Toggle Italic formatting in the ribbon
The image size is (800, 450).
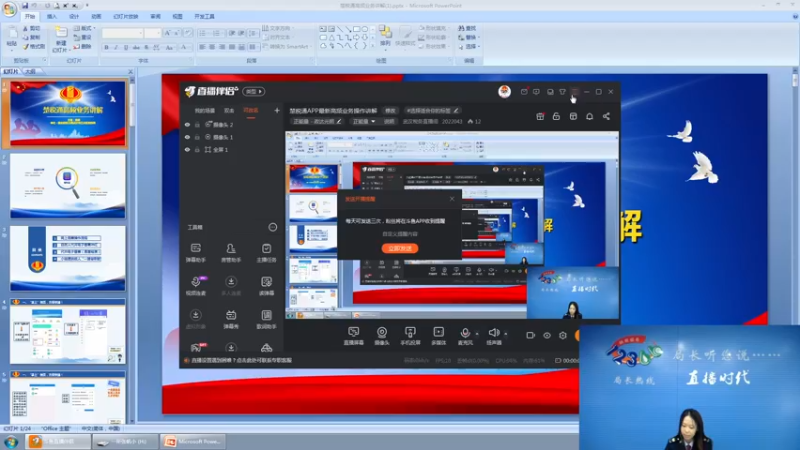coord(116,47)
